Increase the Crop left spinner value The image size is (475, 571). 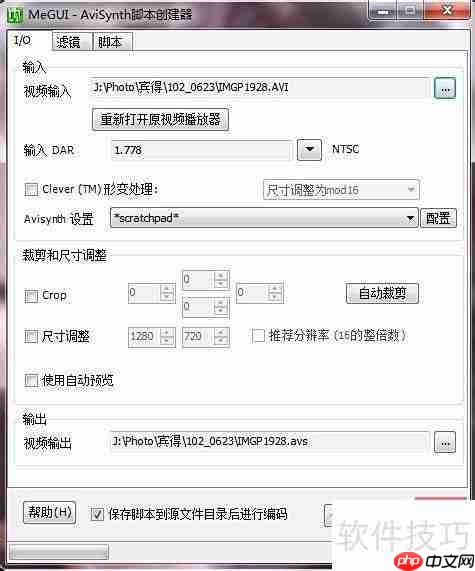coord(167,289)
